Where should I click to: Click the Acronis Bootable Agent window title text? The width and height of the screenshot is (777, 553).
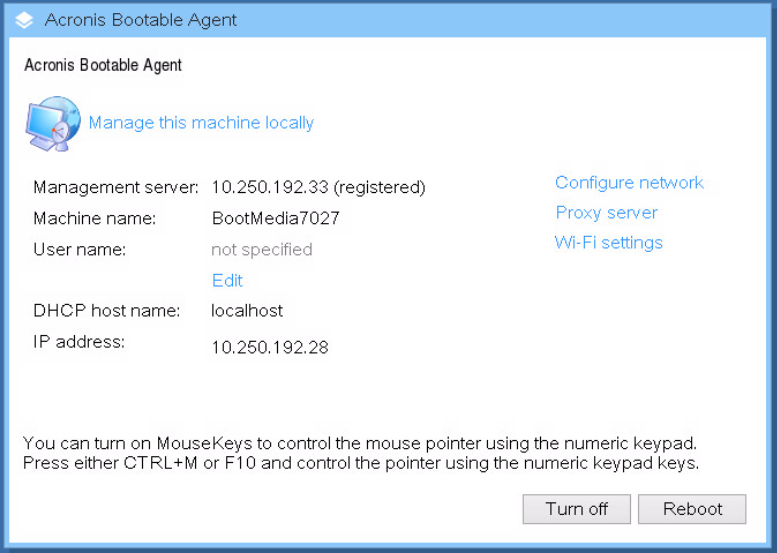pos(140,20)
